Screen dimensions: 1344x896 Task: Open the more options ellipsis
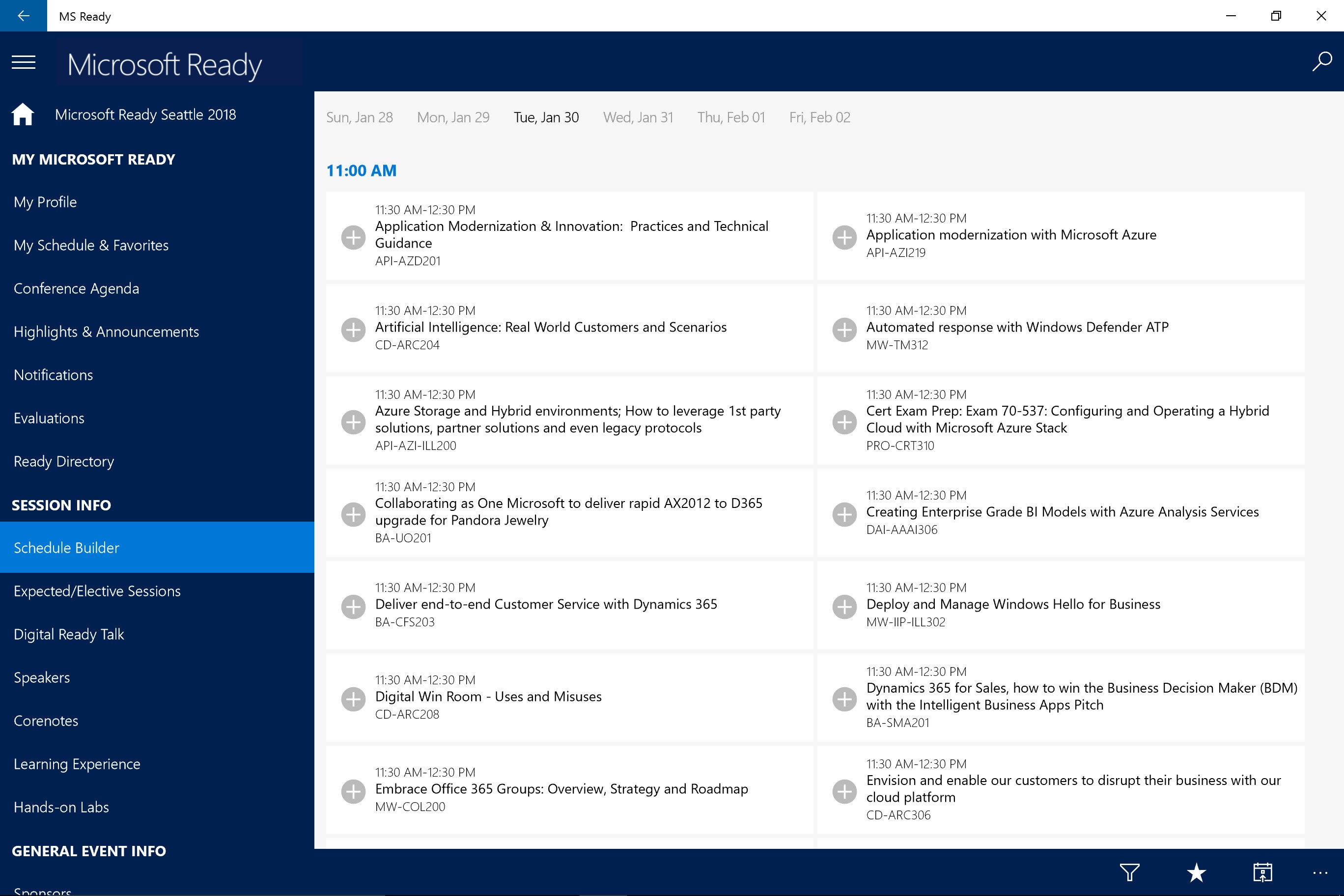pyautogui.click(x=1320, y=872)
